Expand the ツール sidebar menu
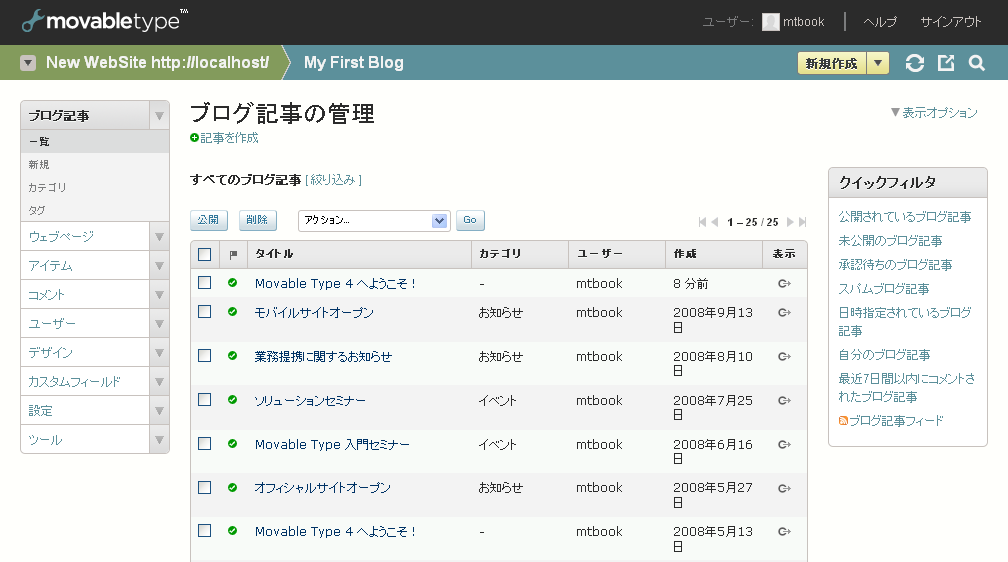Viewport: 1008px width, 562px height. [x=159, y=440]
